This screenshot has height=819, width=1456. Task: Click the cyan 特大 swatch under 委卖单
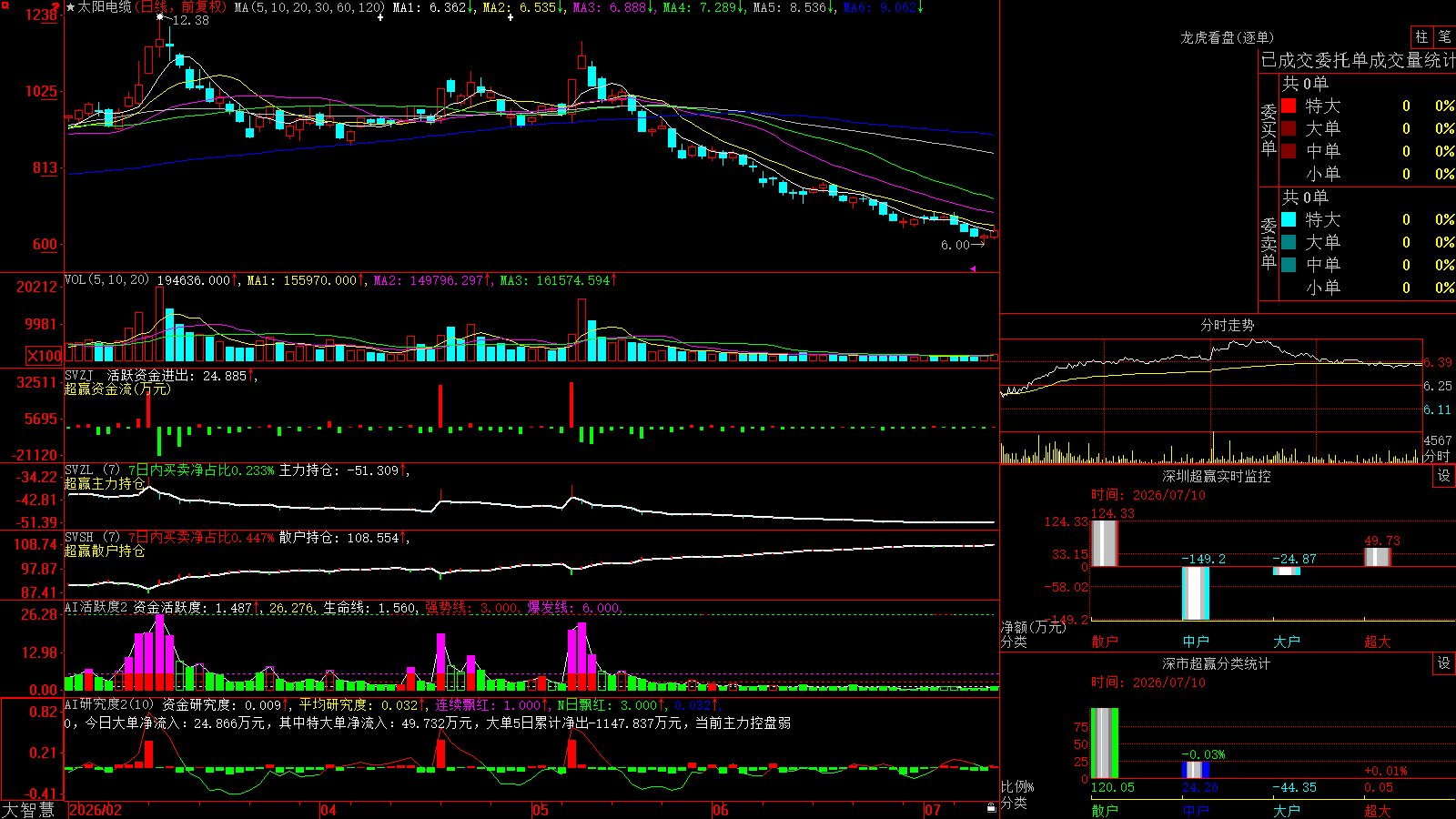pos(1289,219)
